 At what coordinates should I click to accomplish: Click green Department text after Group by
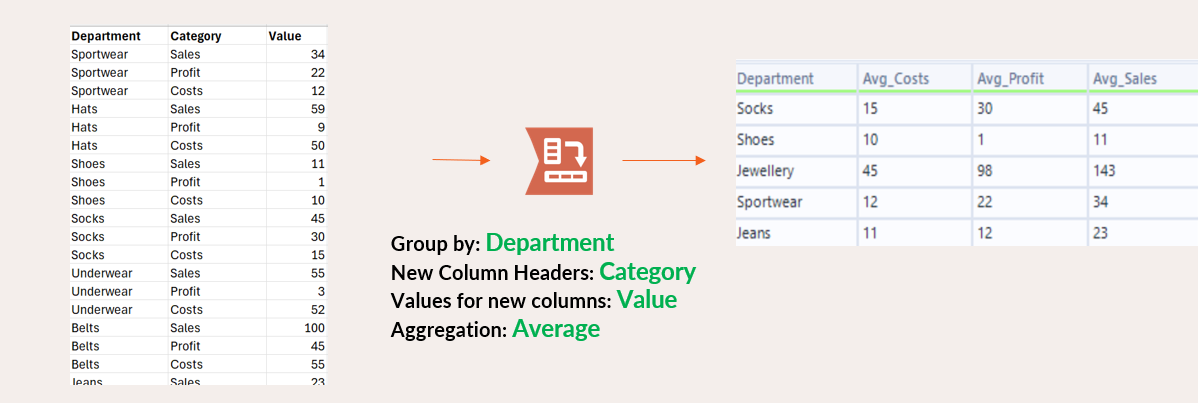tap(550, 242)
